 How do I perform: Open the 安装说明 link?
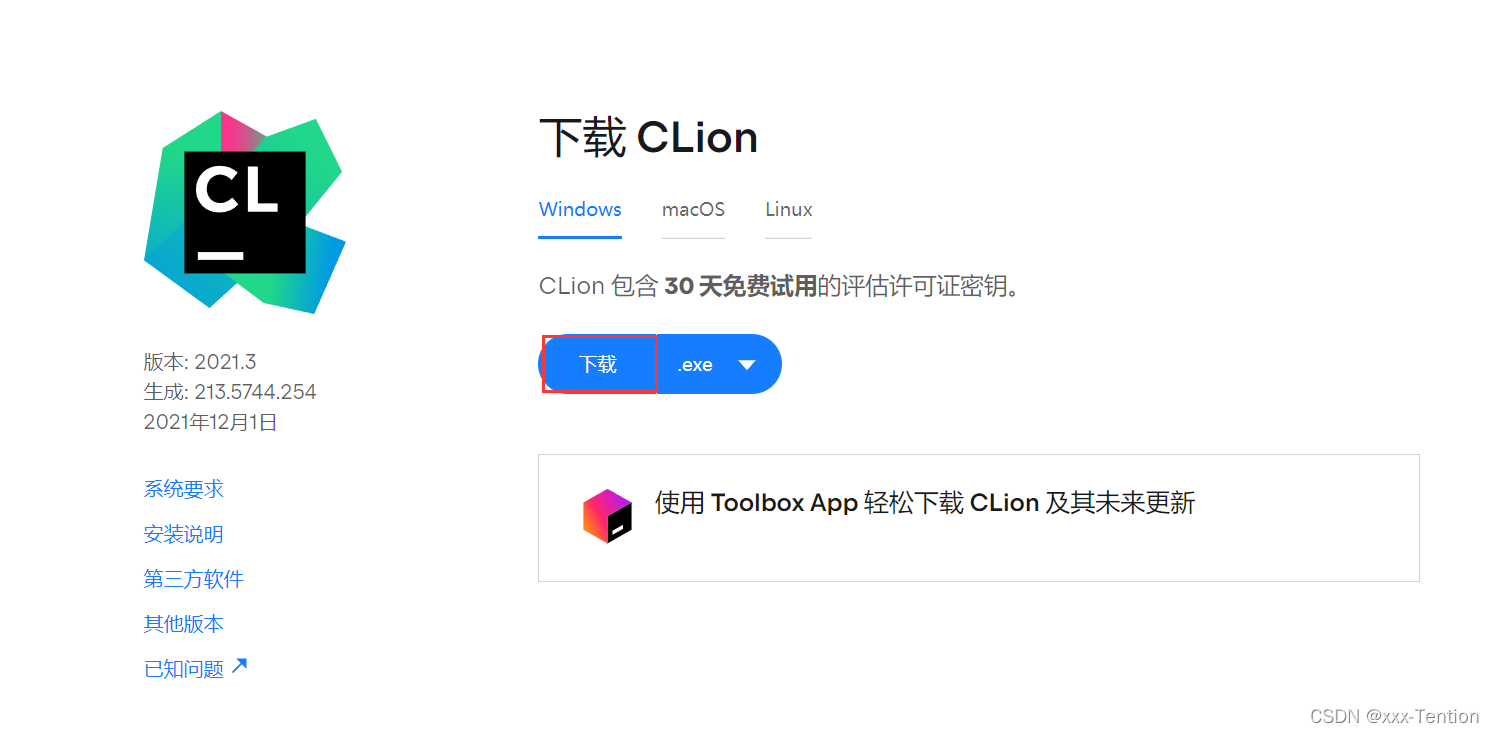(184, 534)
